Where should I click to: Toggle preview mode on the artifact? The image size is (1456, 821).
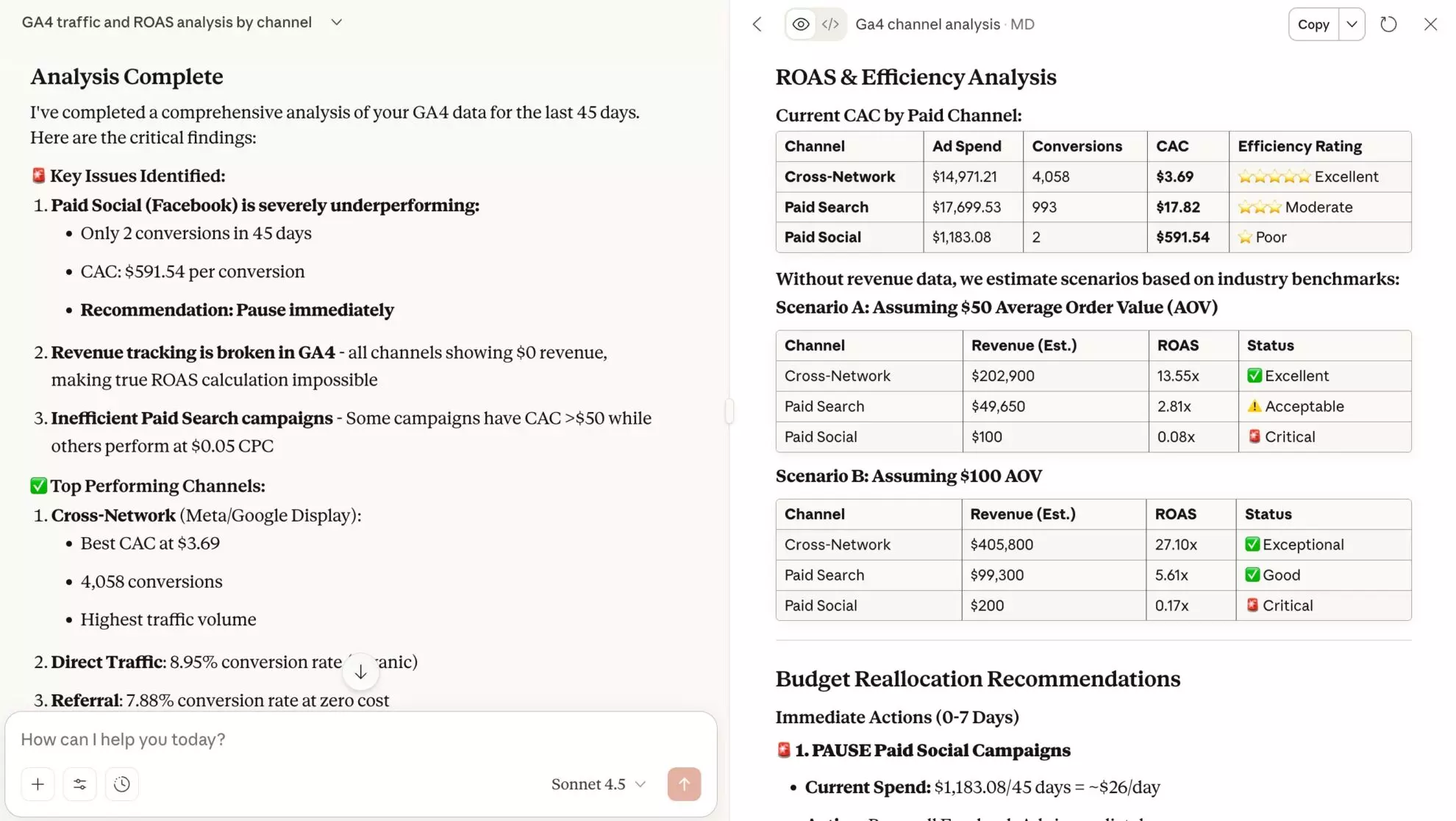click(x=800, y=24)
